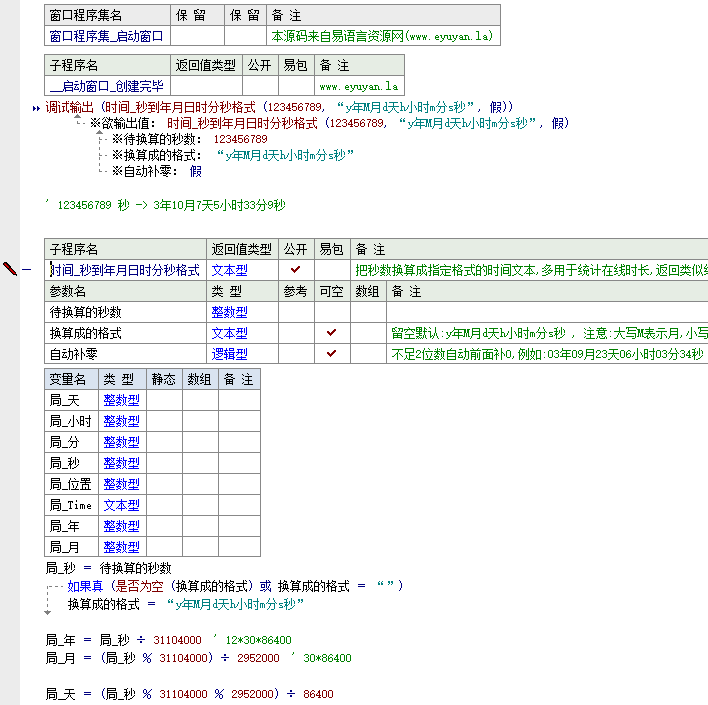This screenshot has height=705, width=708.
Task: Click the comment 12*30*86400
Action: click(259, 640)
